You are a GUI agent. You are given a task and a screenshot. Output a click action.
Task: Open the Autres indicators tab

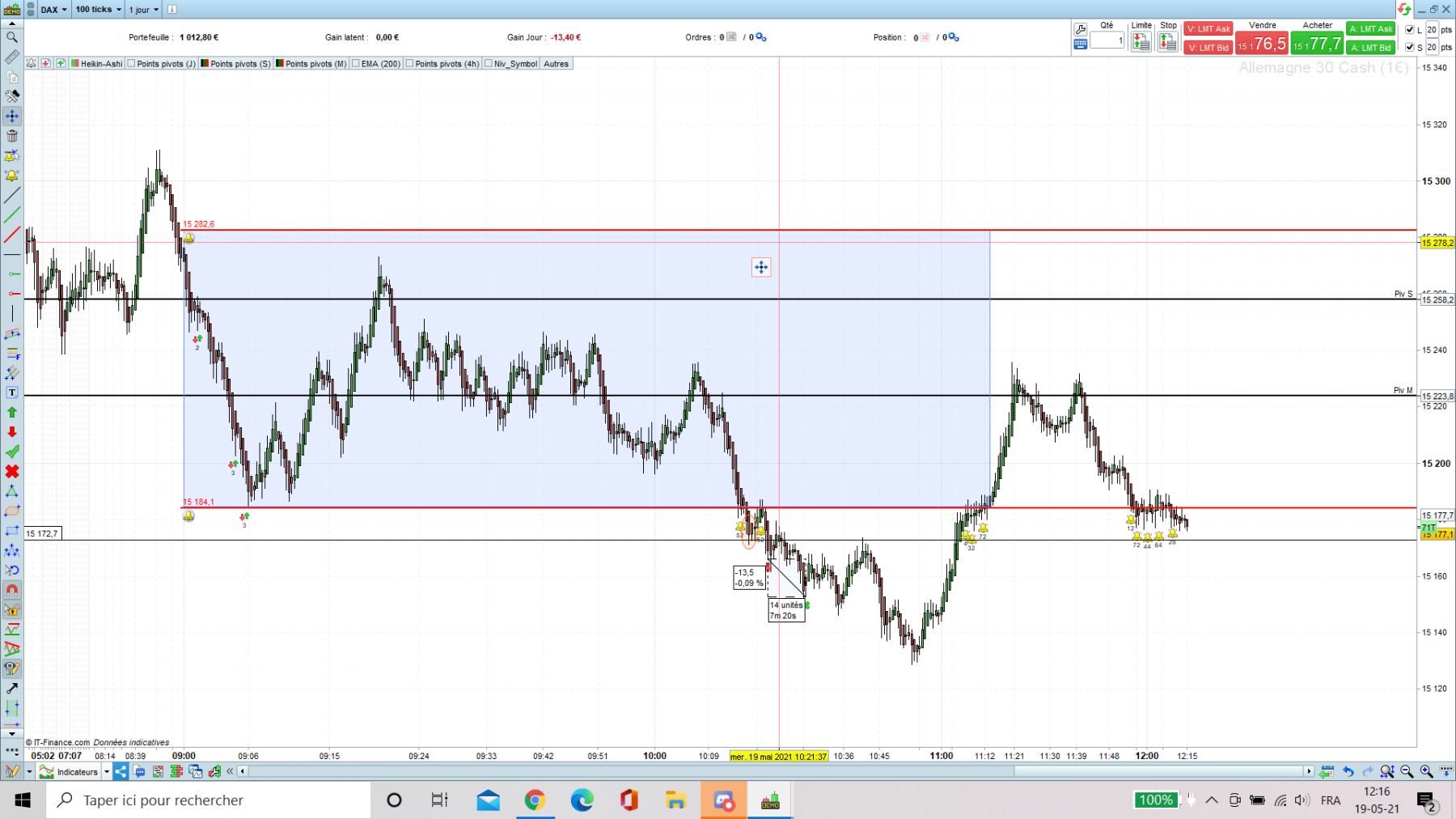pyautogui.click(x=556, y=64)
